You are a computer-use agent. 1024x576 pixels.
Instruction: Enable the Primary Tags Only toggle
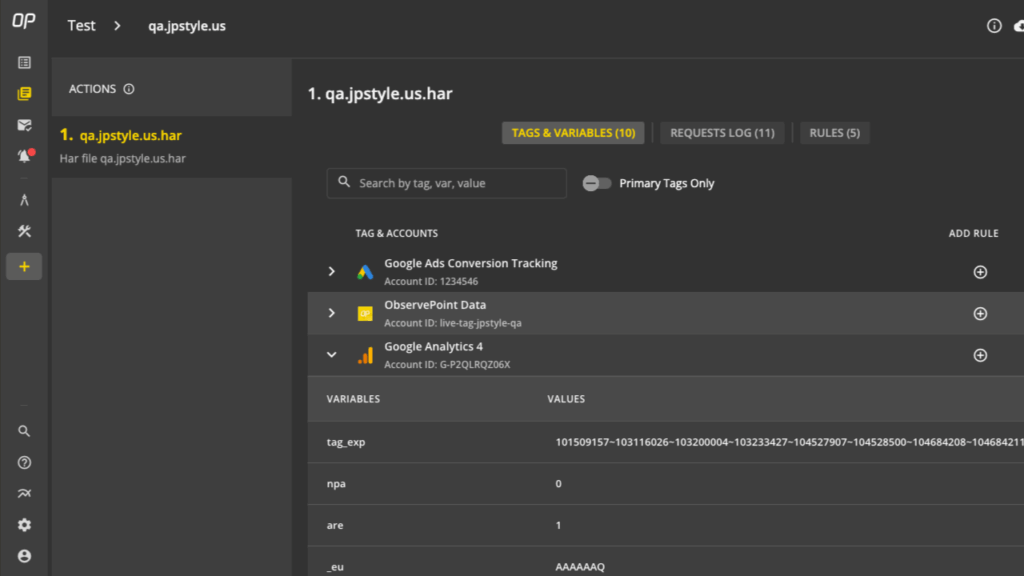coord(597,183)
